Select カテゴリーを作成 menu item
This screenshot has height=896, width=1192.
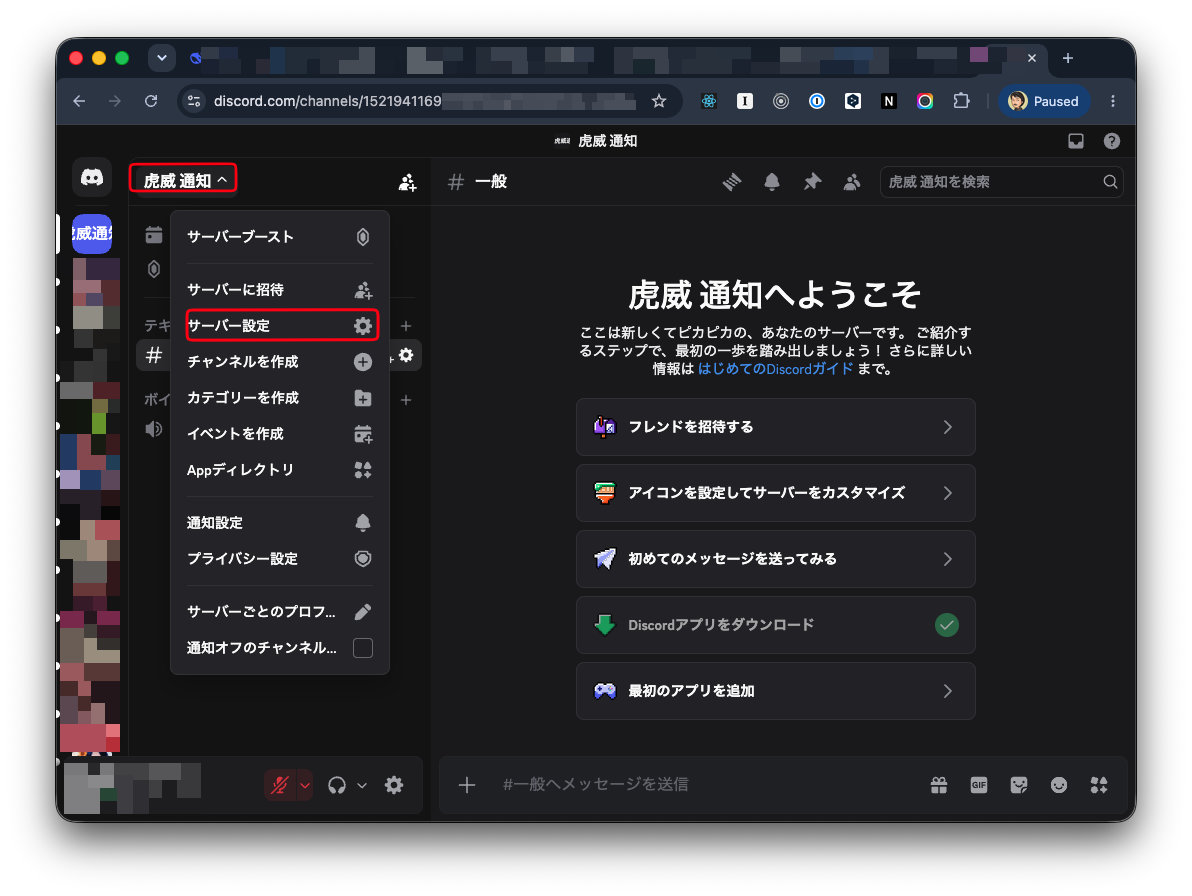pos(280,397)
